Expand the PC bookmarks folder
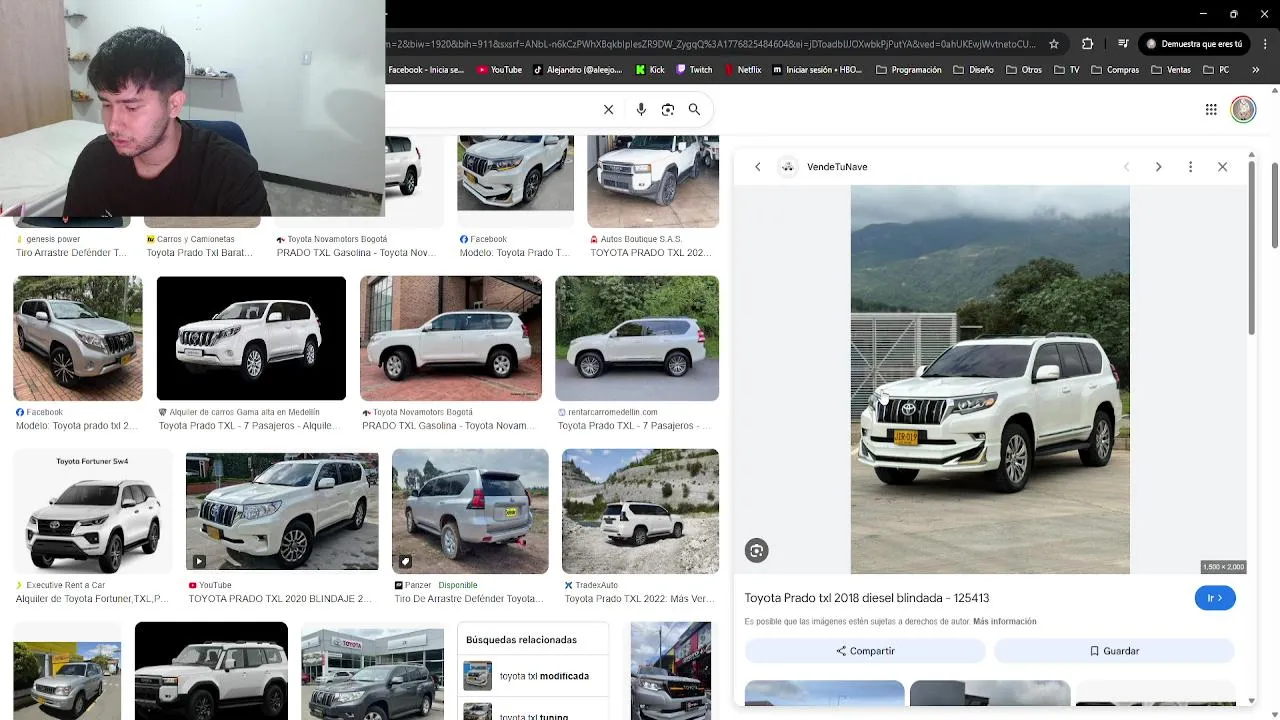The image size is (1280, 720). coord(1216,70)
